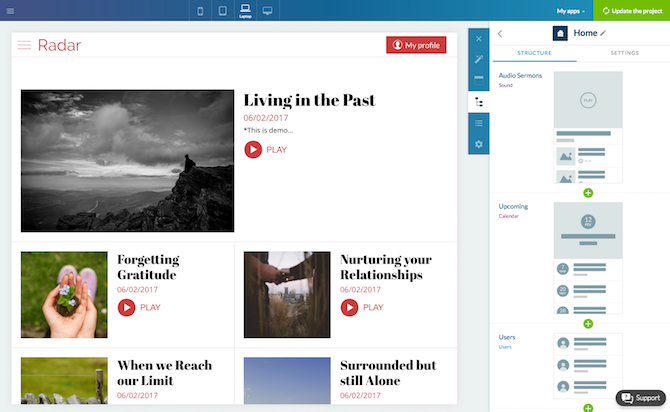Select the desktop monitor preview icon

(x=267, y=12)
